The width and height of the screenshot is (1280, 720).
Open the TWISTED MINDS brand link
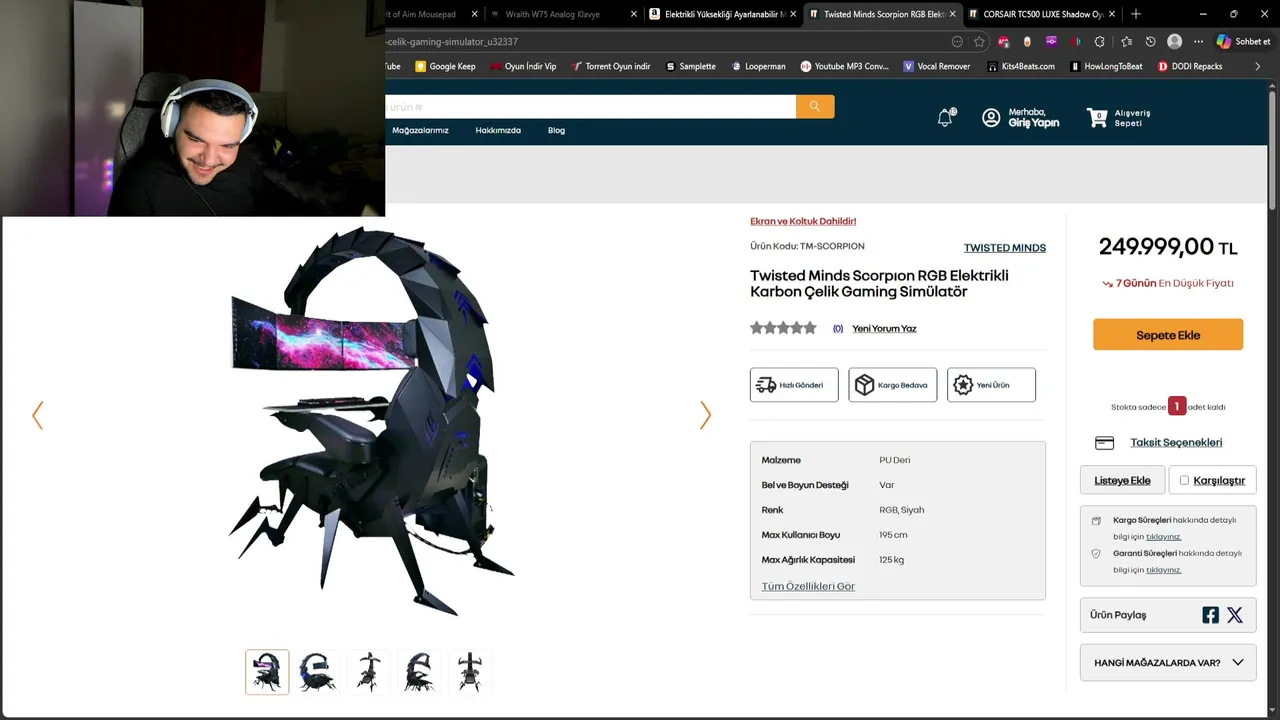1005,248
